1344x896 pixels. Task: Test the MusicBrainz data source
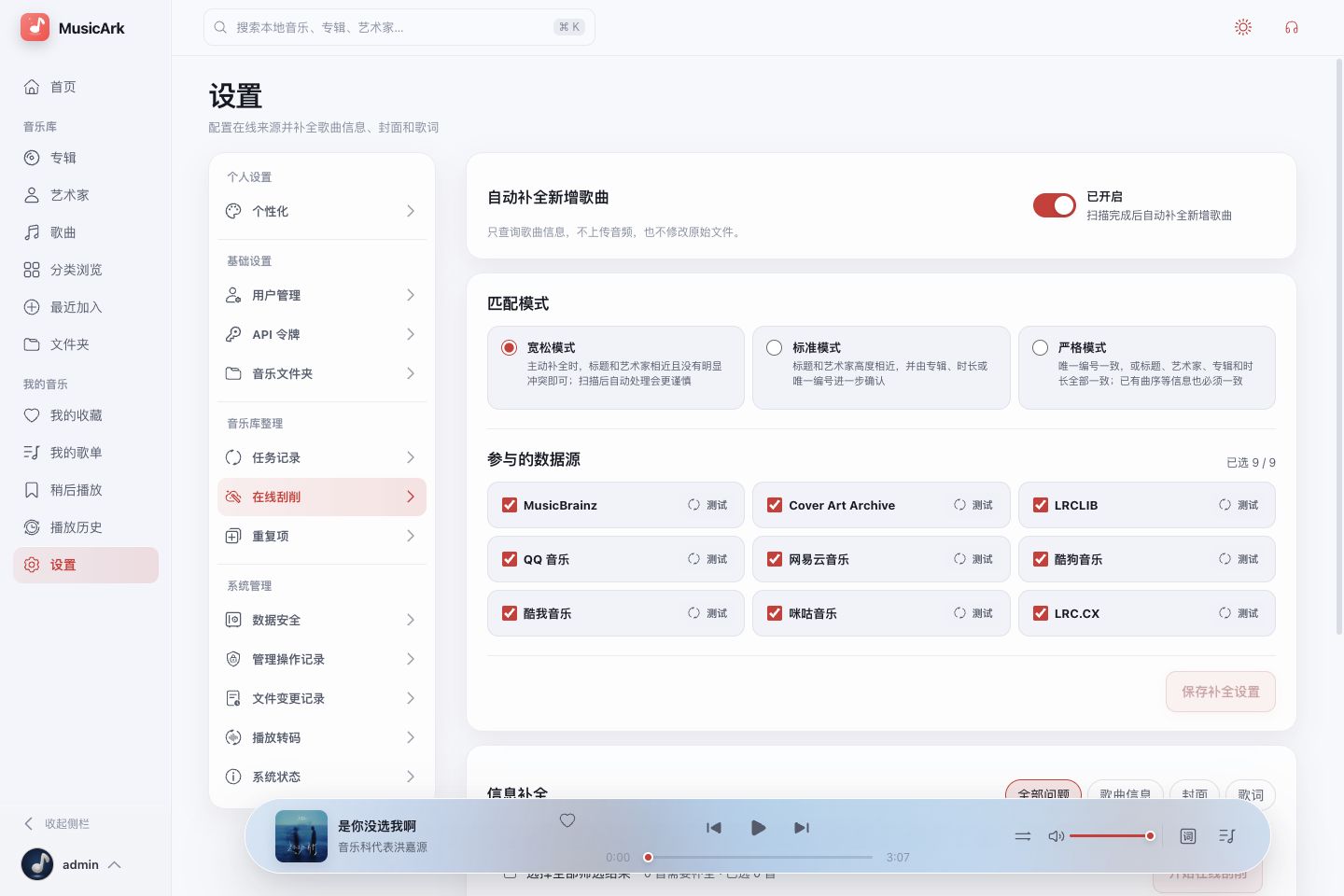pyautogui.click(x=708, y=505)
